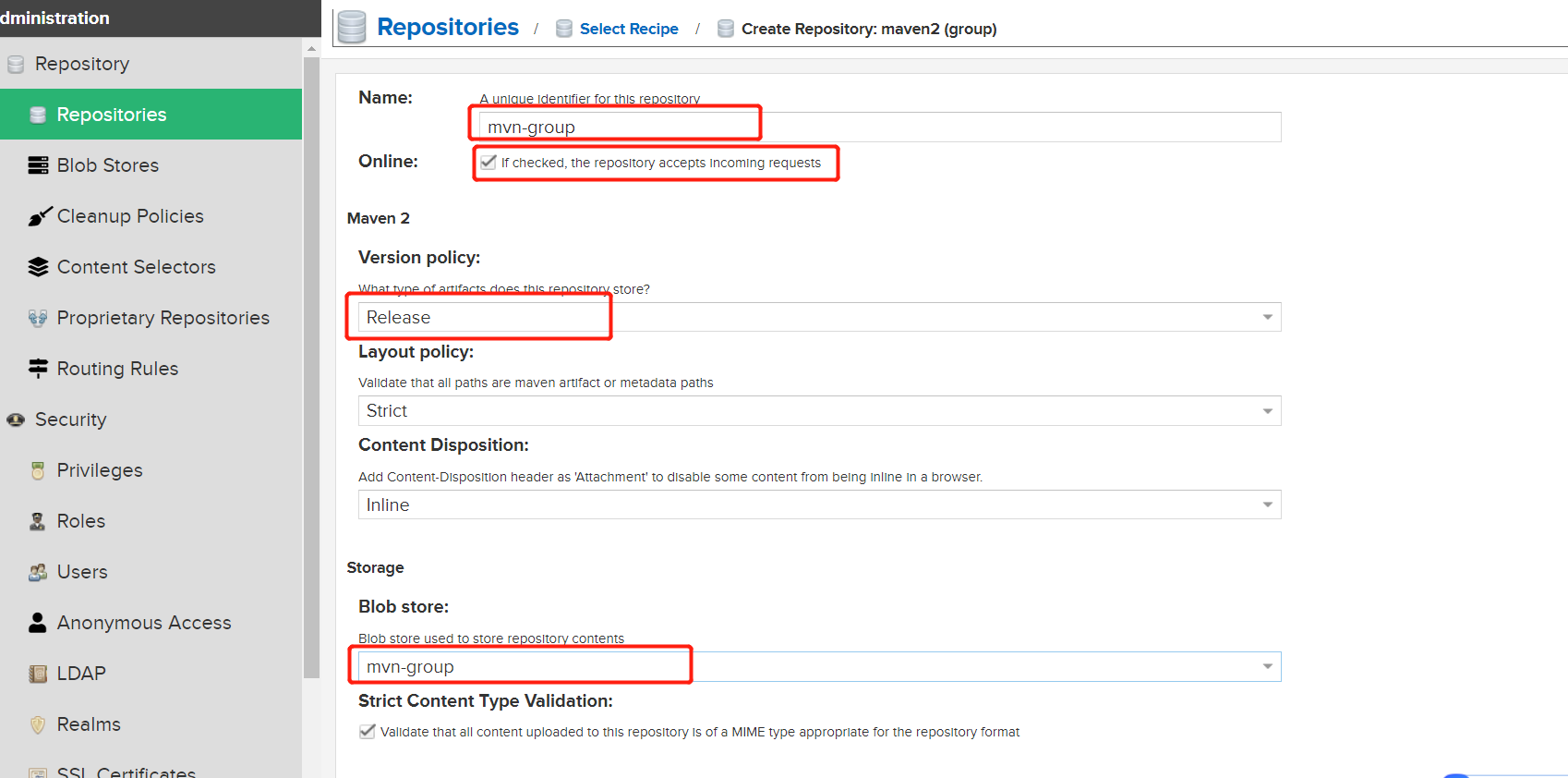This screenshot has width=1568, height=778.
Task: Click the Security section icon
Action: tap(16, 419)
